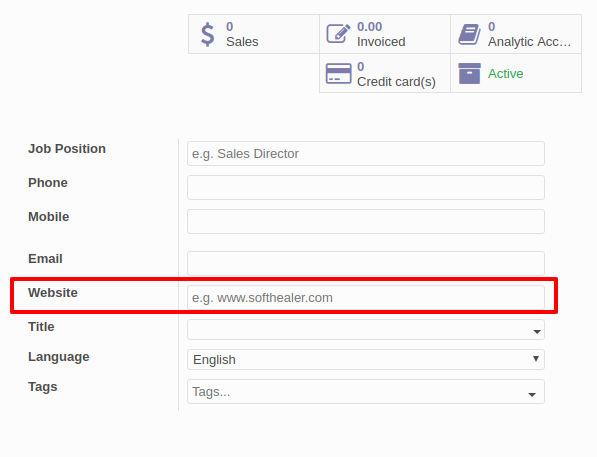This screenshot has width=597, height=457.
Task: Toggle the Active status button
Action: click(x=516, y=73)
